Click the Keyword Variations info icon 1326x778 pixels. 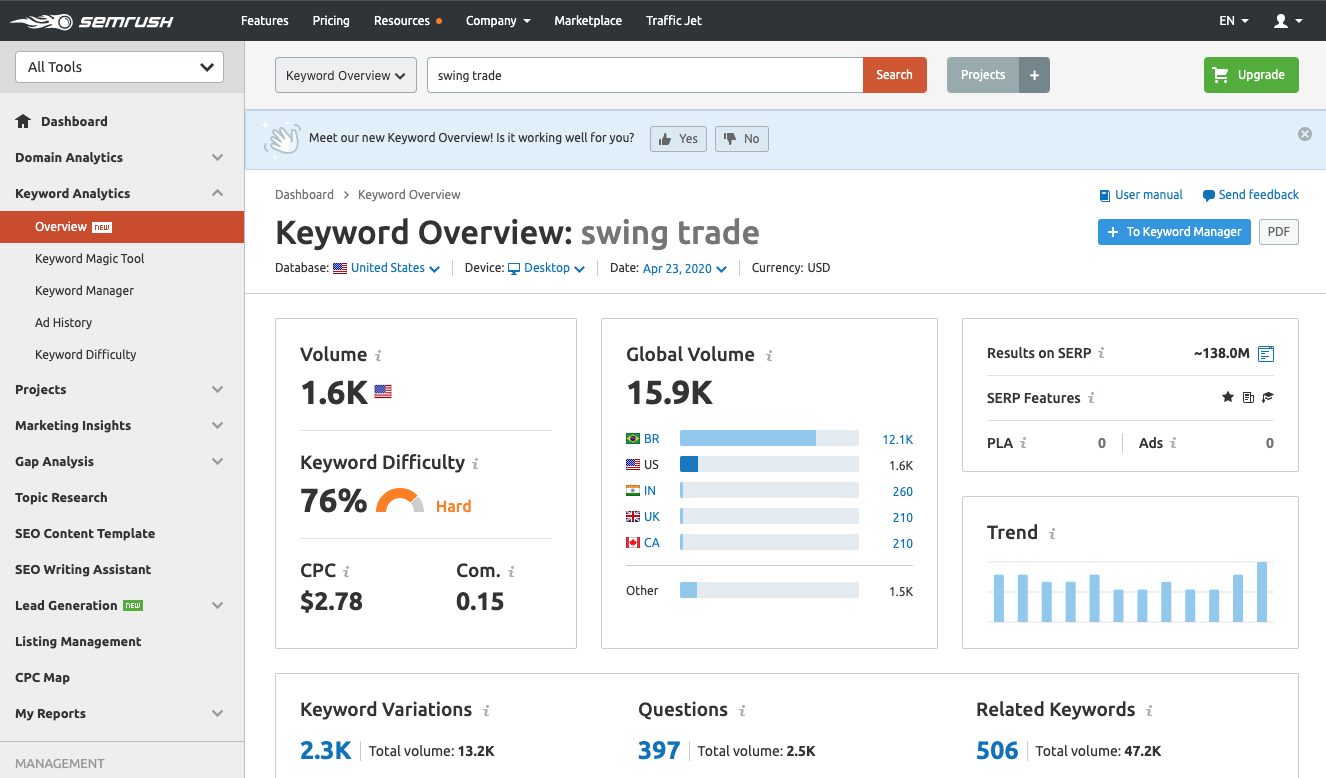486,711
